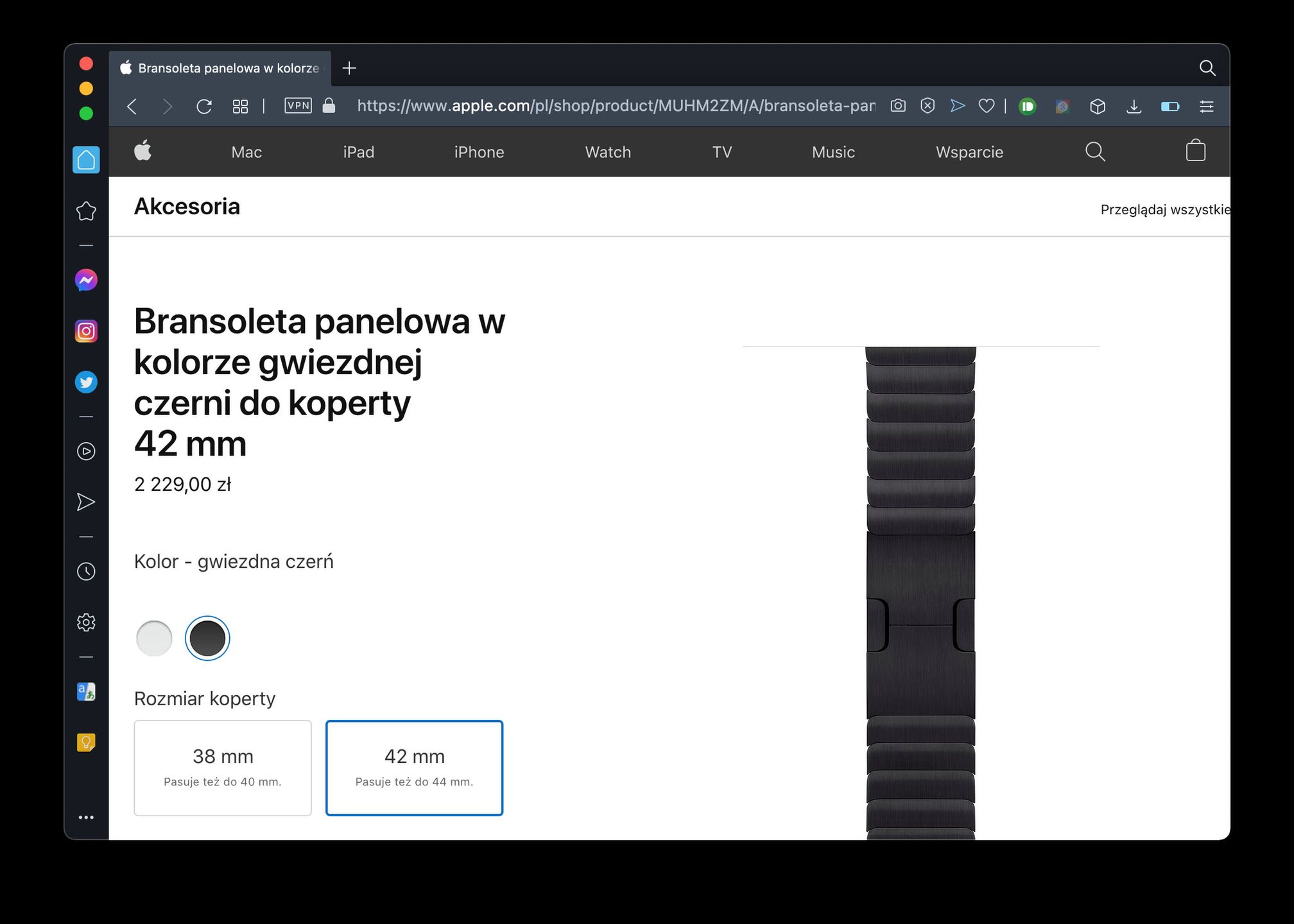
Task: Toggle the VPN badge in address bar
Action: tap(298, 106)
